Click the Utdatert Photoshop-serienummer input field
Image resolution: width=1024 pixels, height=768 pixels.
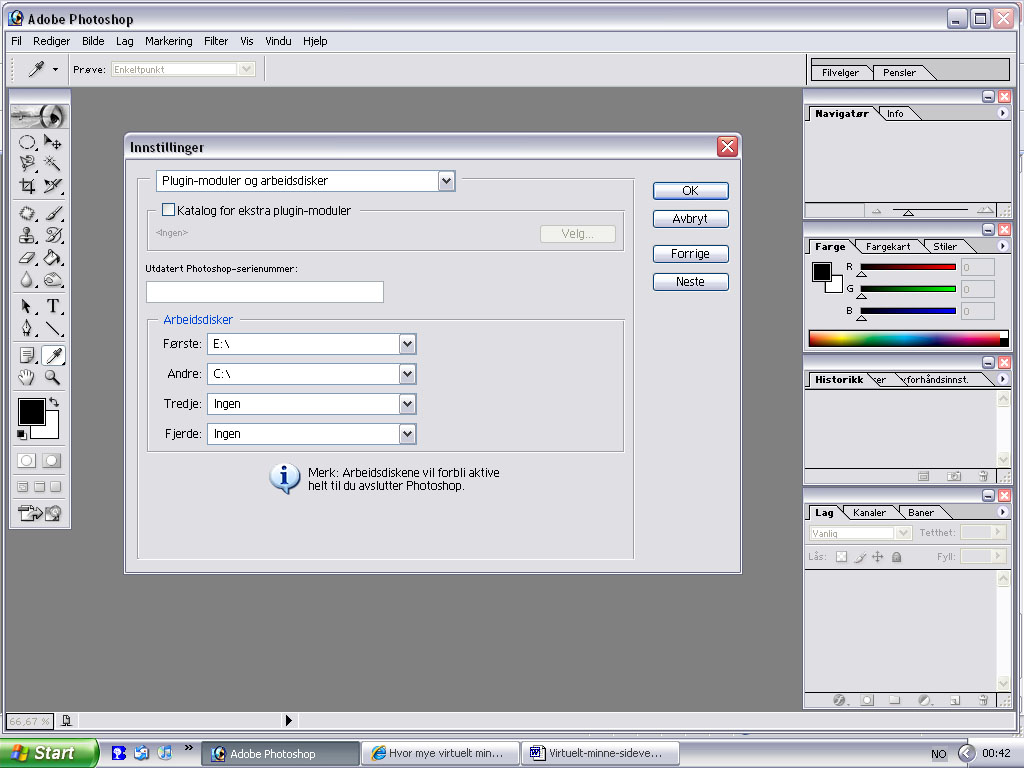264,292
